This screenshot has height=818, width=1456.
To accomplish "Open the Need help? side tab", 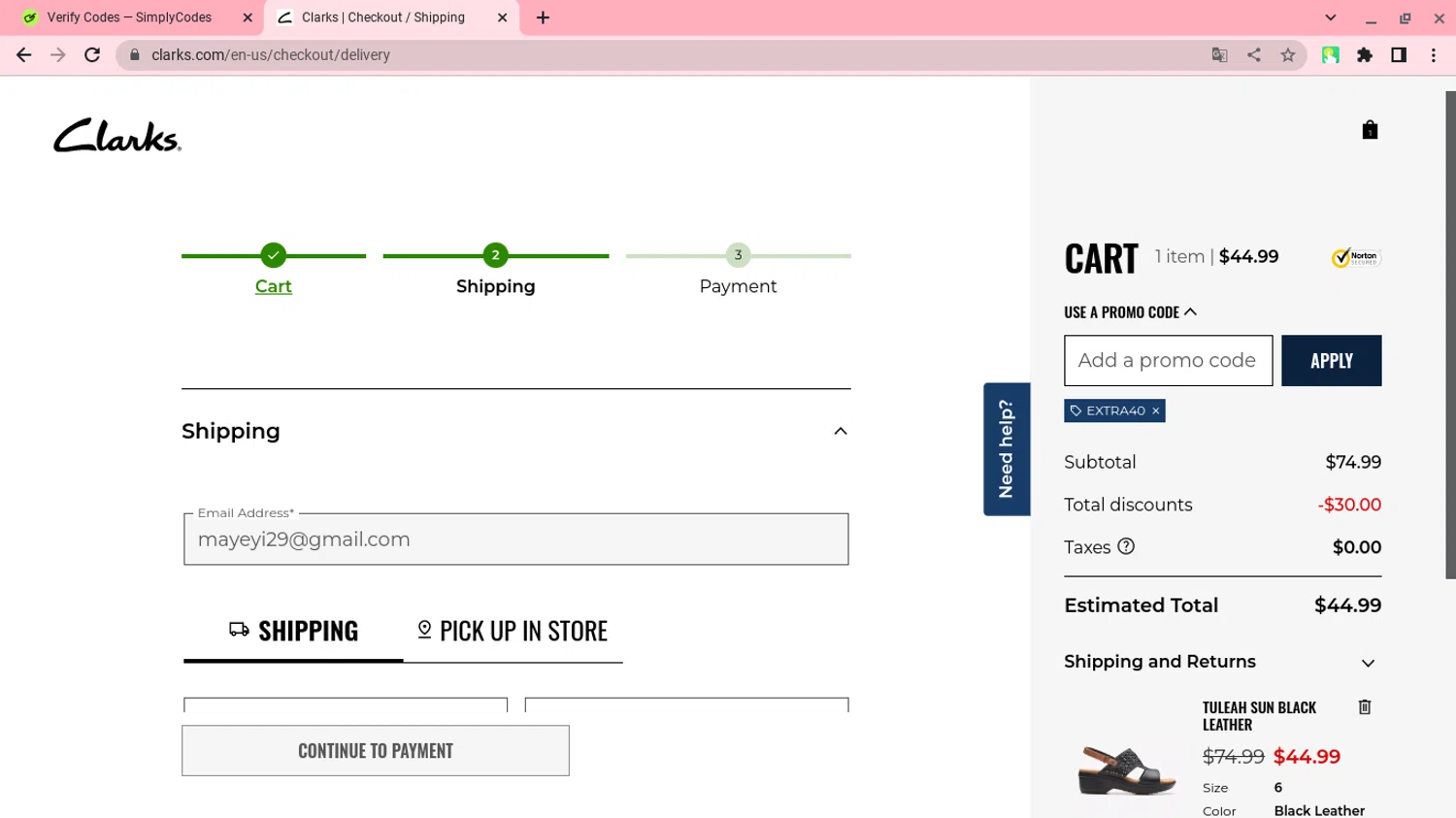I will point(1007,449).
